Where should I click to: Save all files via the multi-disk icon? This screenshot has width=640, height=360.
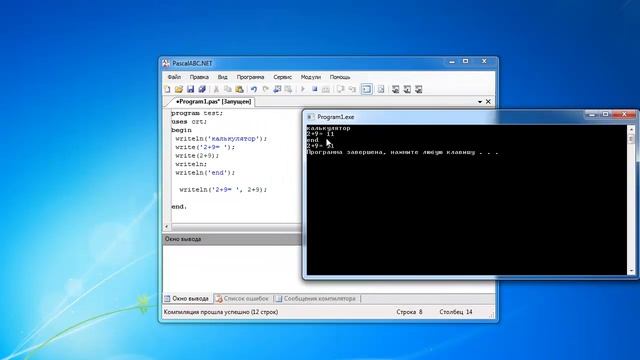tap(202, 89)
